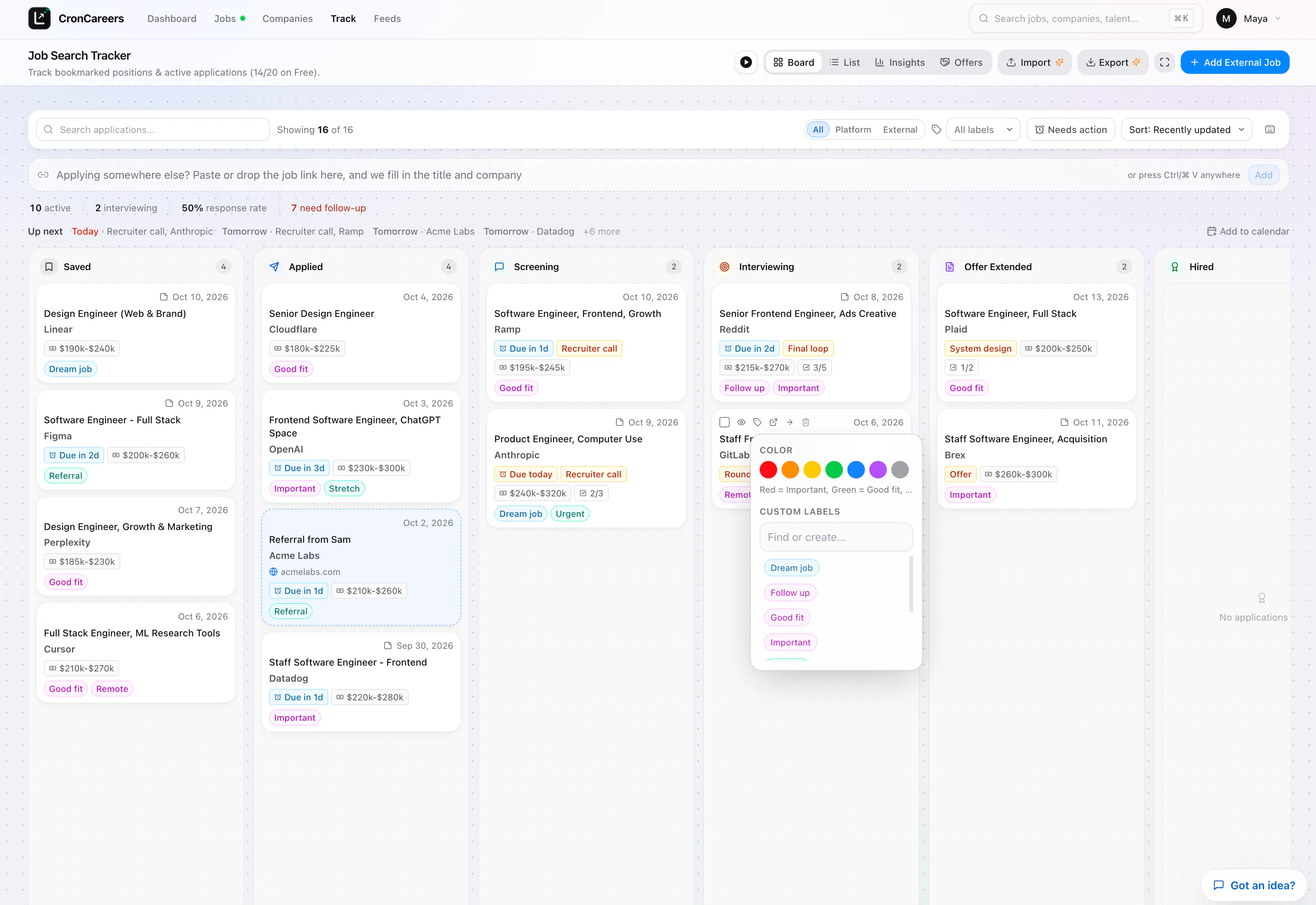Switch to List view
The width and height of the screenshot is (1316, 905).
(845, 63)
